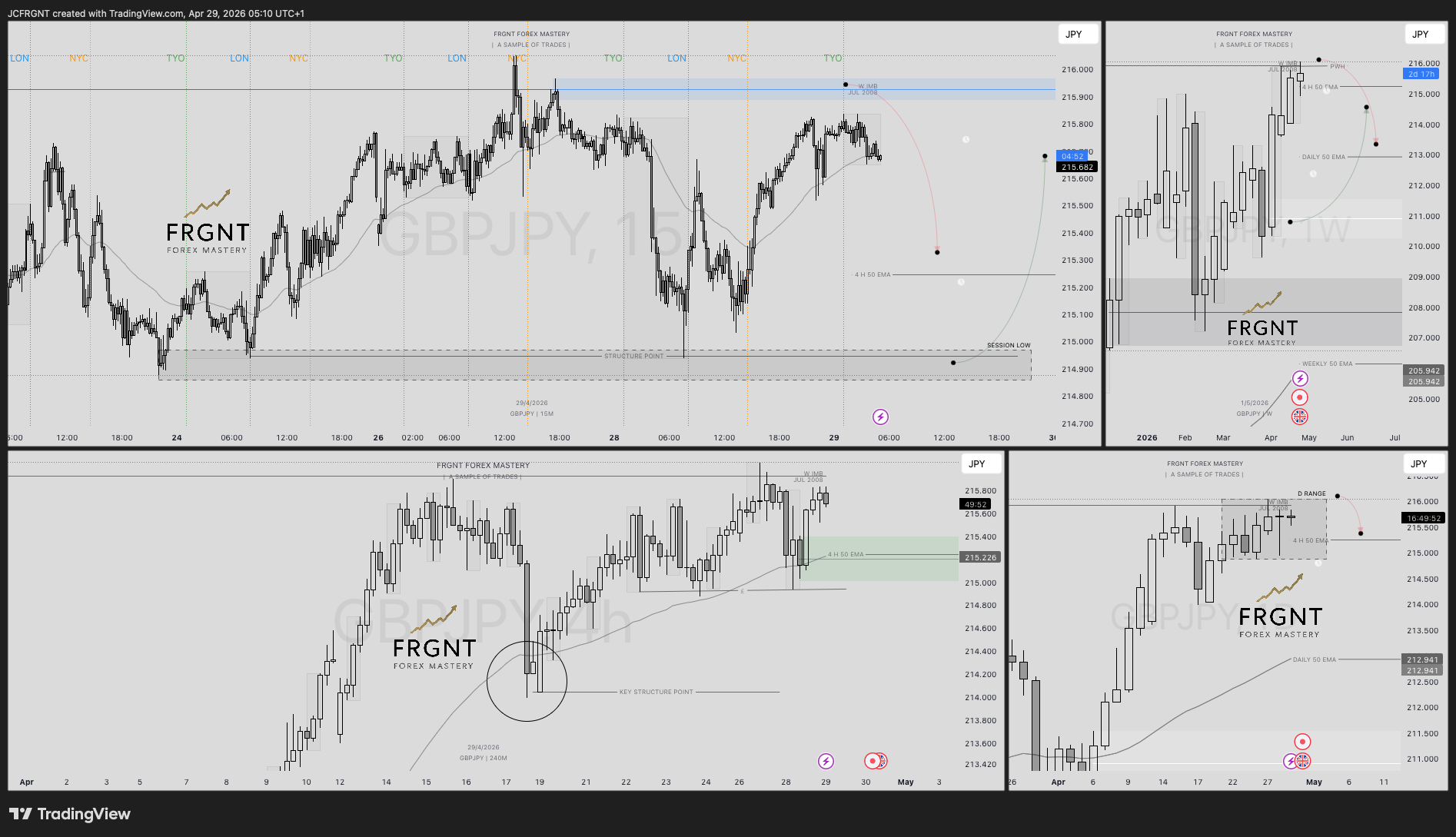Click the 4 H 50 EMA label inside the green zone
The height and width of the screenshot is (837, 1456).
point(846,554)
